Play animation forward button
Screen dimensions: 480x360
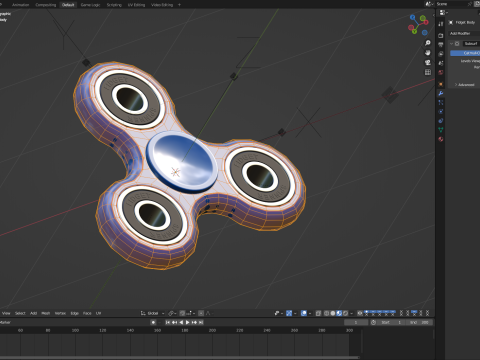pos(188,322)
